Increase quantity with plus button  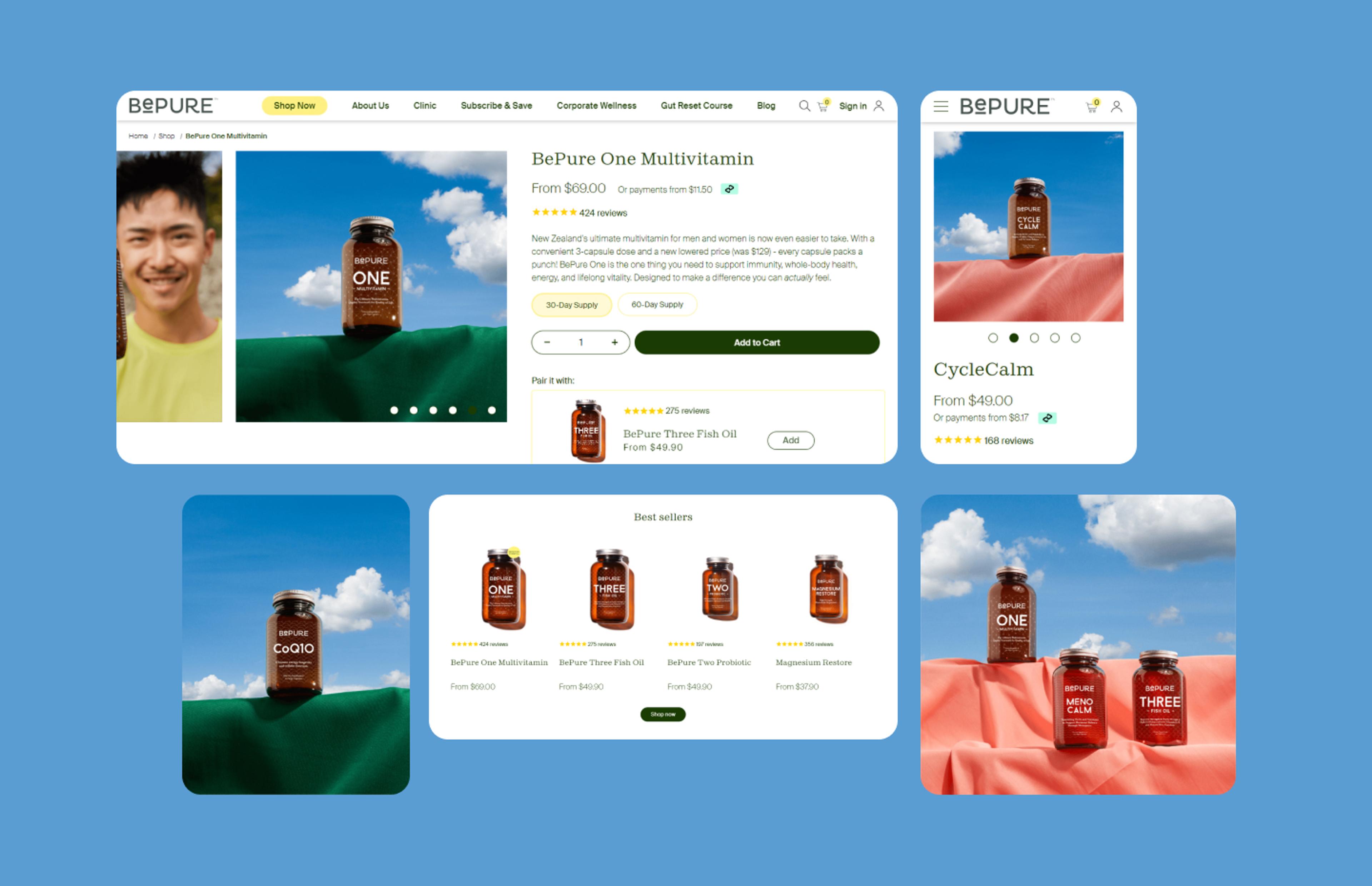coord(615,342)
